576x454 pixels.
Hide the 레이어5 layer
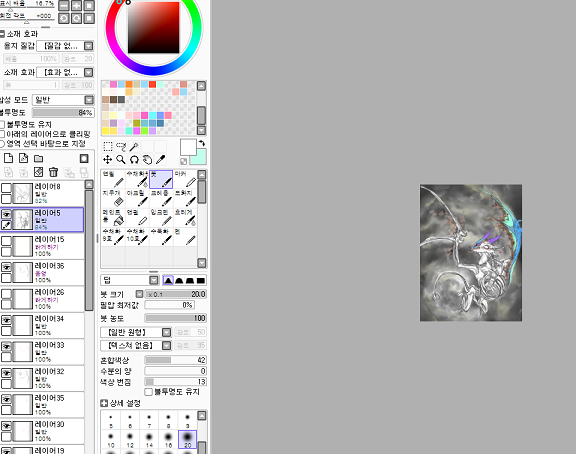coord(6,215)
